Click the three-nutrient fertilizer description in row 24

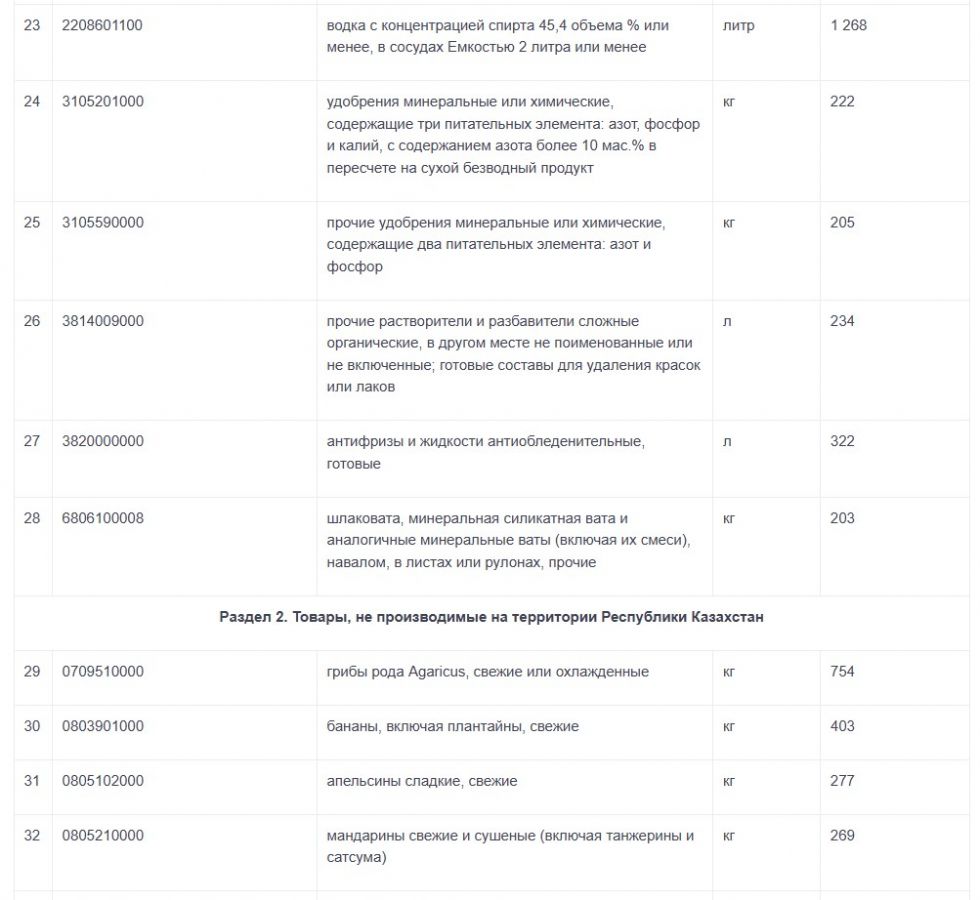(513, 134)
